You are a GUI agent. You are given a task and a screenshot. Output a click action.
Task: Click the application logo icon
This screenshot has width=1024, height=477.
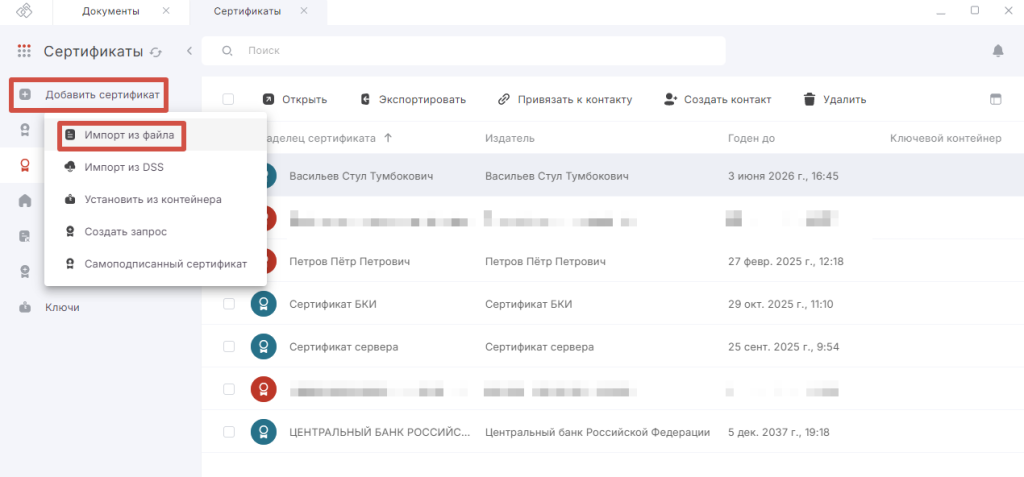click(25, 11)
